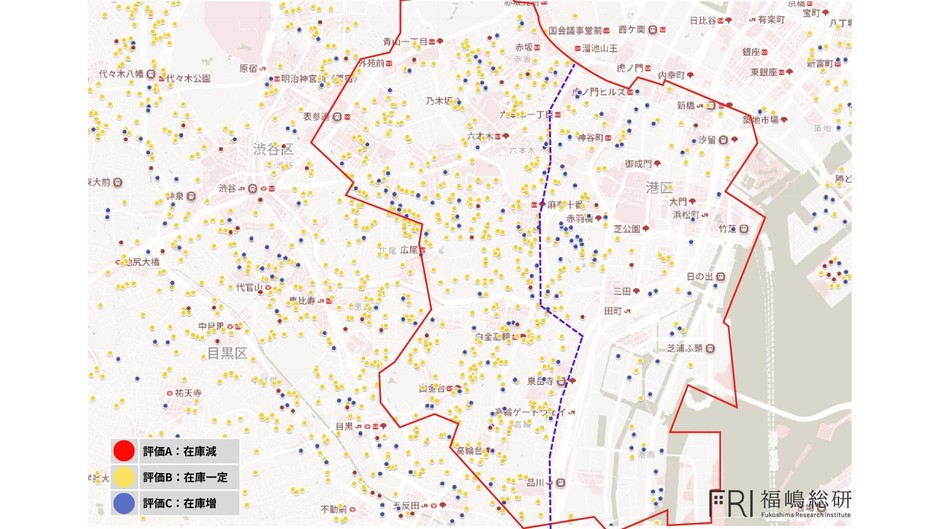Click the station icon beside 表参道

(x=338, y=117)
